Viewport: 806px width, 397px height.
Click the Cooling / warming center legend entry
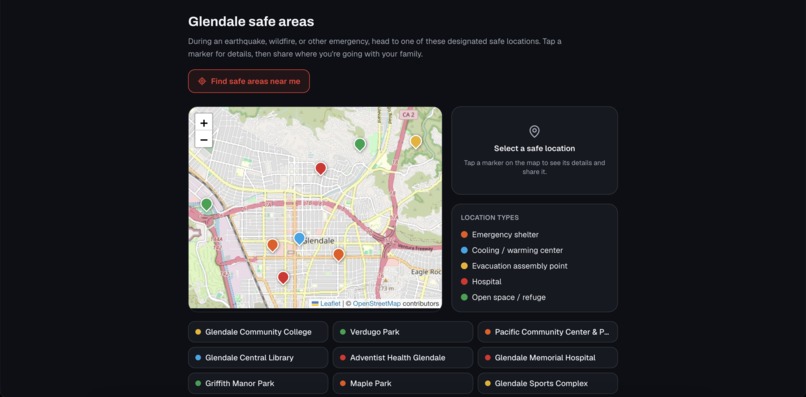point(512,250)
